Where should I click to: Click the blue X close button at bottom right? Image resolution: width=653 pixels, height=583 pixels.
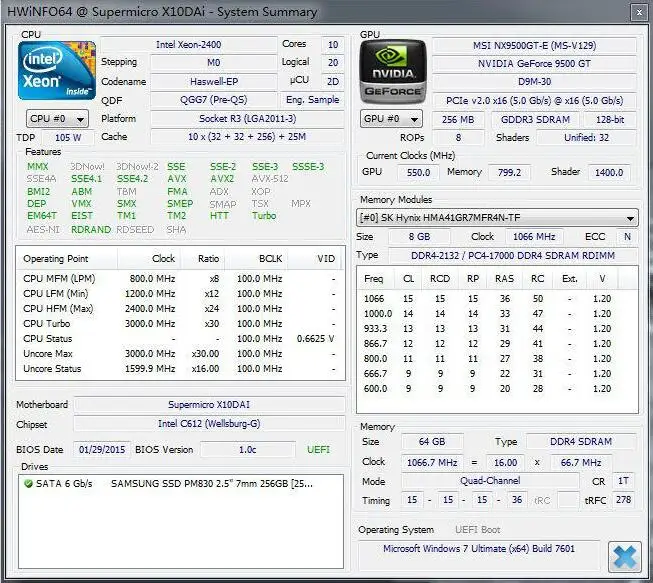624,557
